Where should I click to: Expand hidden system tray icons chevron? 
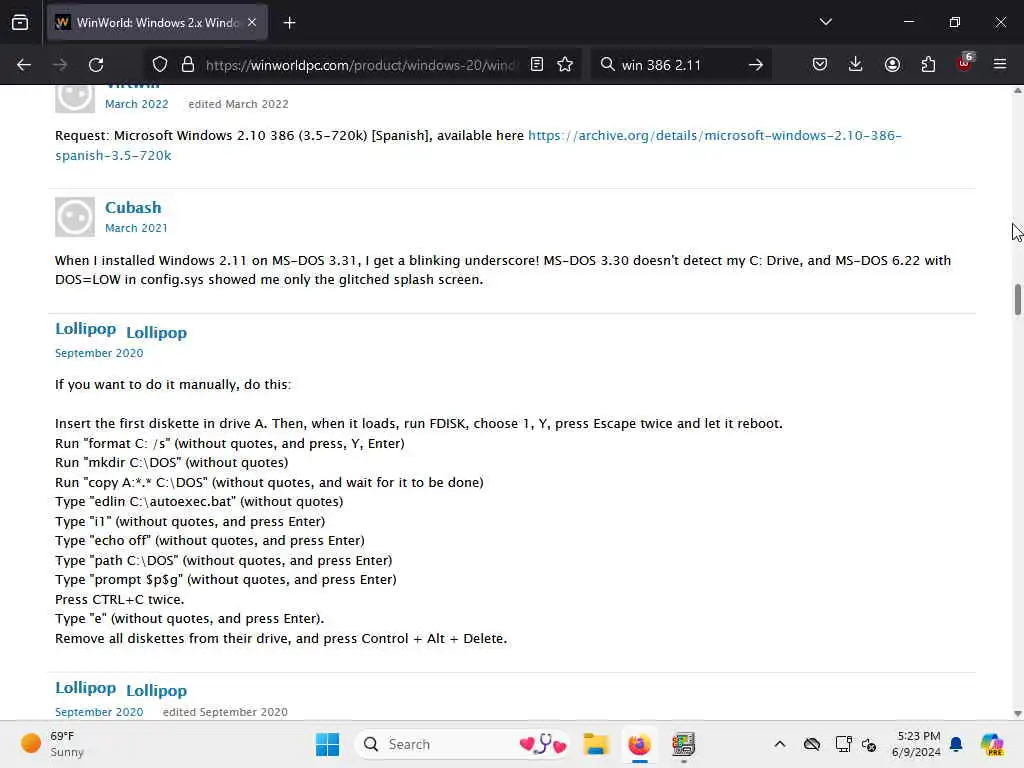(x=780, y=744)
